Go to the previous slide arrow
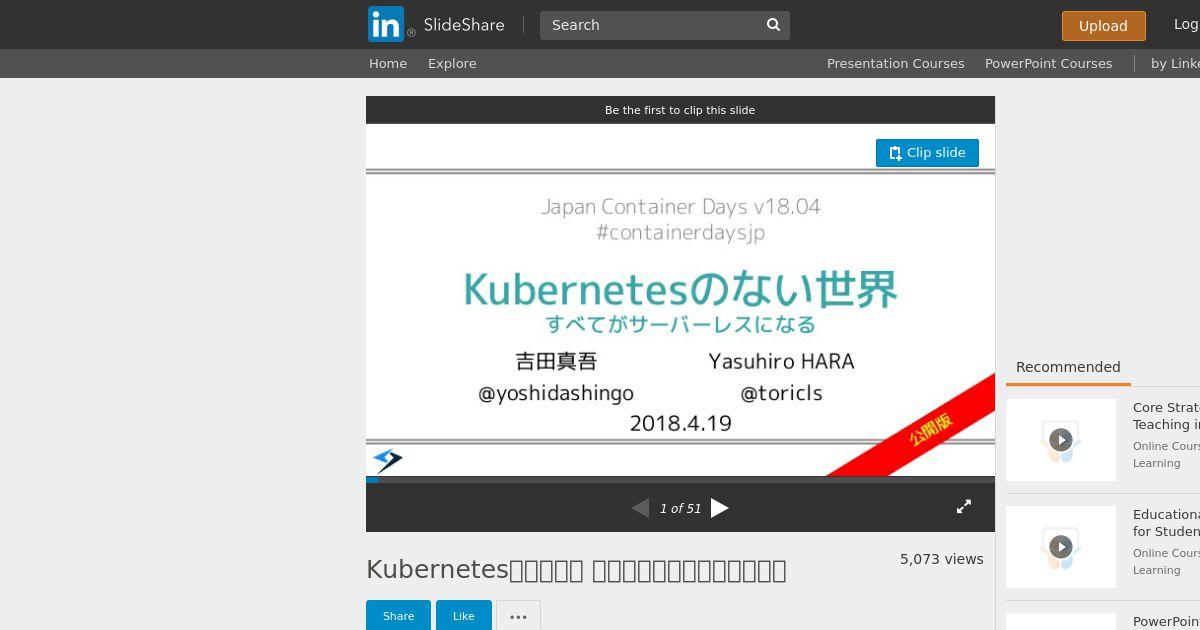The width and height of the screenshot is (1200, 630). pos(640,508)
